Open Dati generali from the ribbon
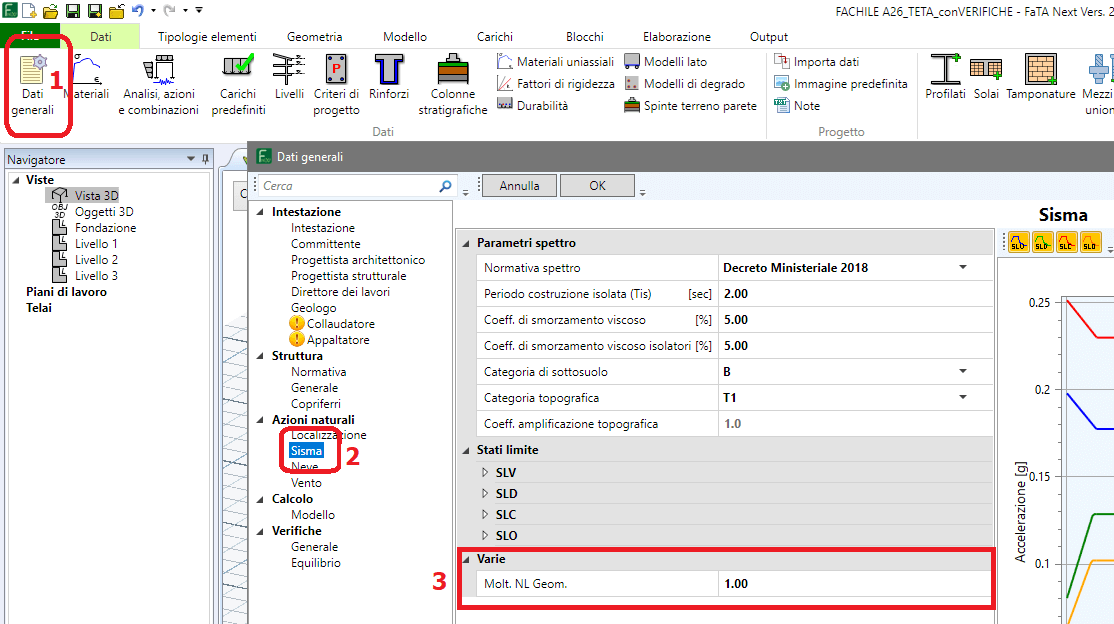This screenshot has width=1114, height=624. [33, 85]
